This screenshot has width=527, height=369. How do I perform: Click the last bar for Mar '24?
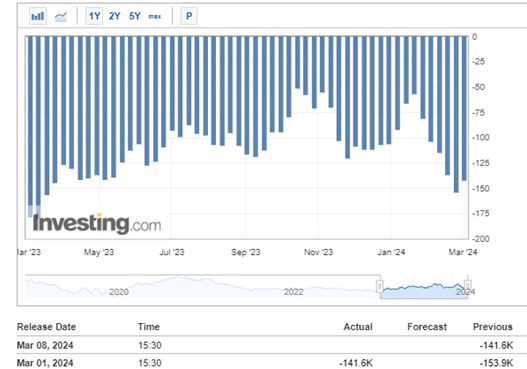click(x=464, y=109)
